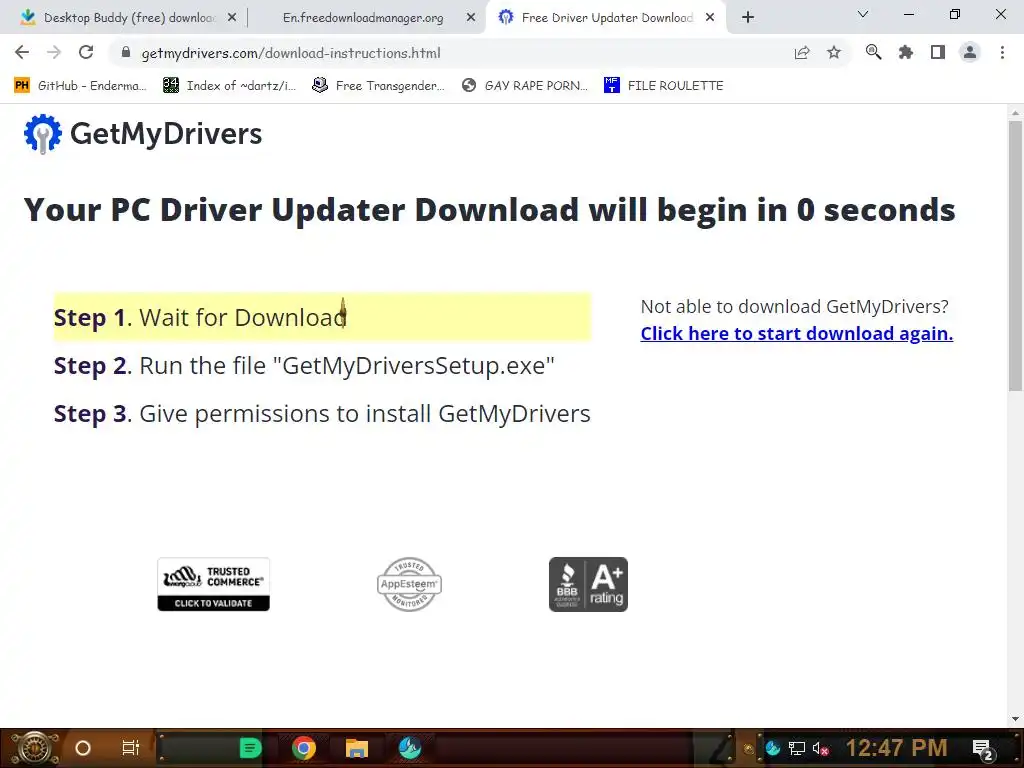The width and height of the screenshot is (1024, 768).
Task: Share this page via share icon
Action: (x=802, y=53)
